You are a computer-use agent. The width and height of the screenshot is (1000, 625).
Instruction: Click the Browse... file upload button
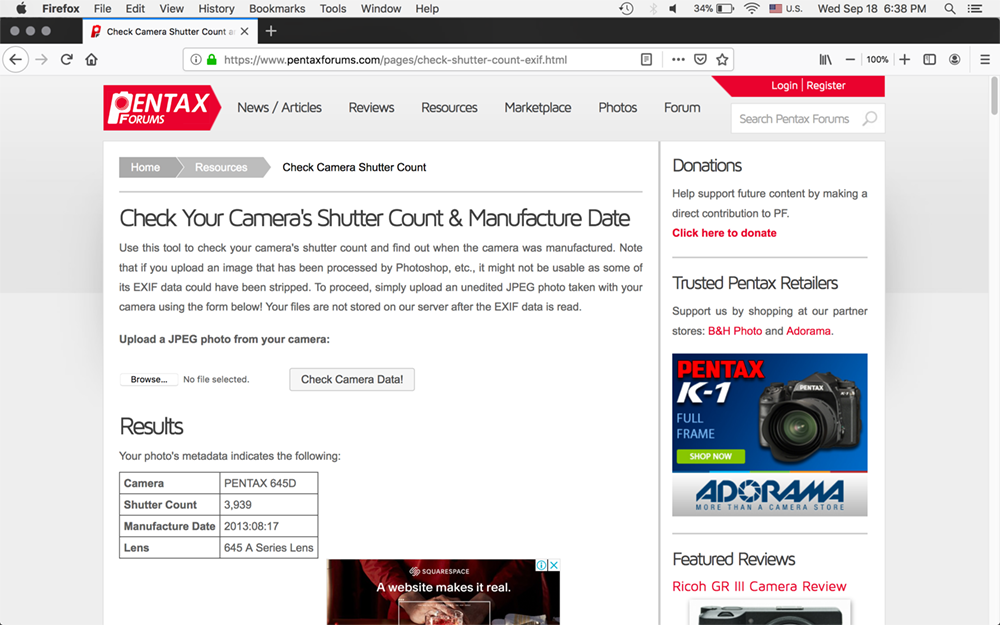click(x=149, y=380)
